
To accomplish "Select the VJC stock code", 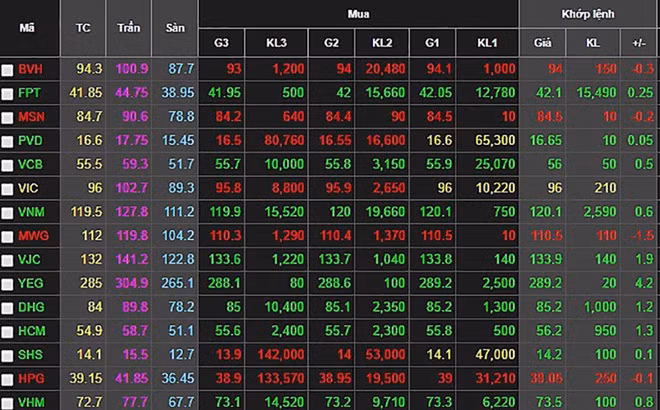I will coord(30,260).
